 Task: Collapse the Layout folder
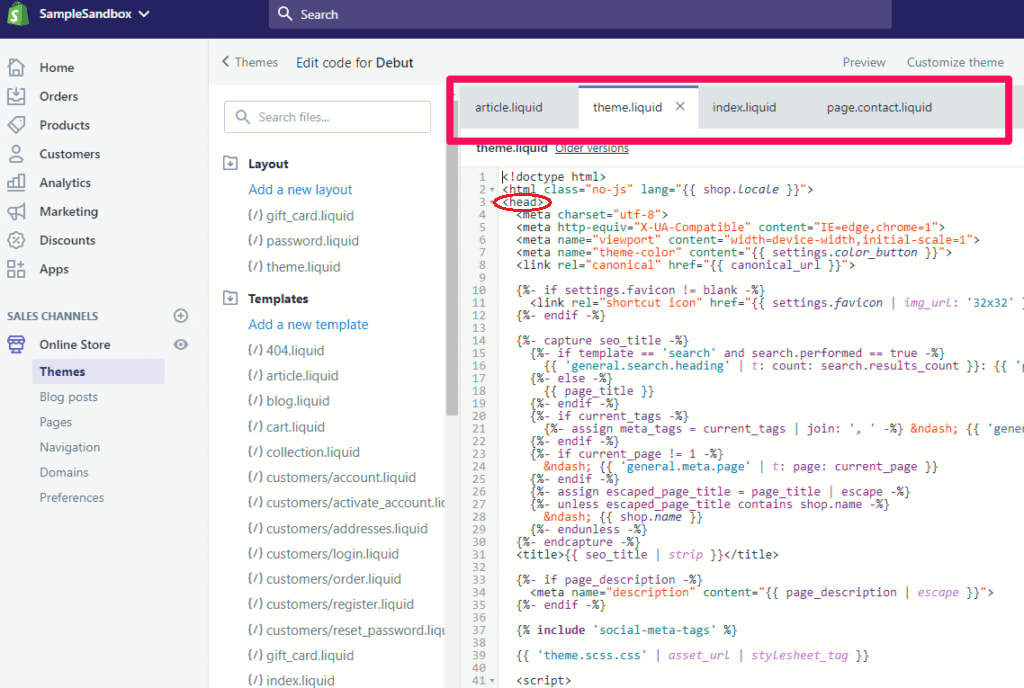[230, 163]
